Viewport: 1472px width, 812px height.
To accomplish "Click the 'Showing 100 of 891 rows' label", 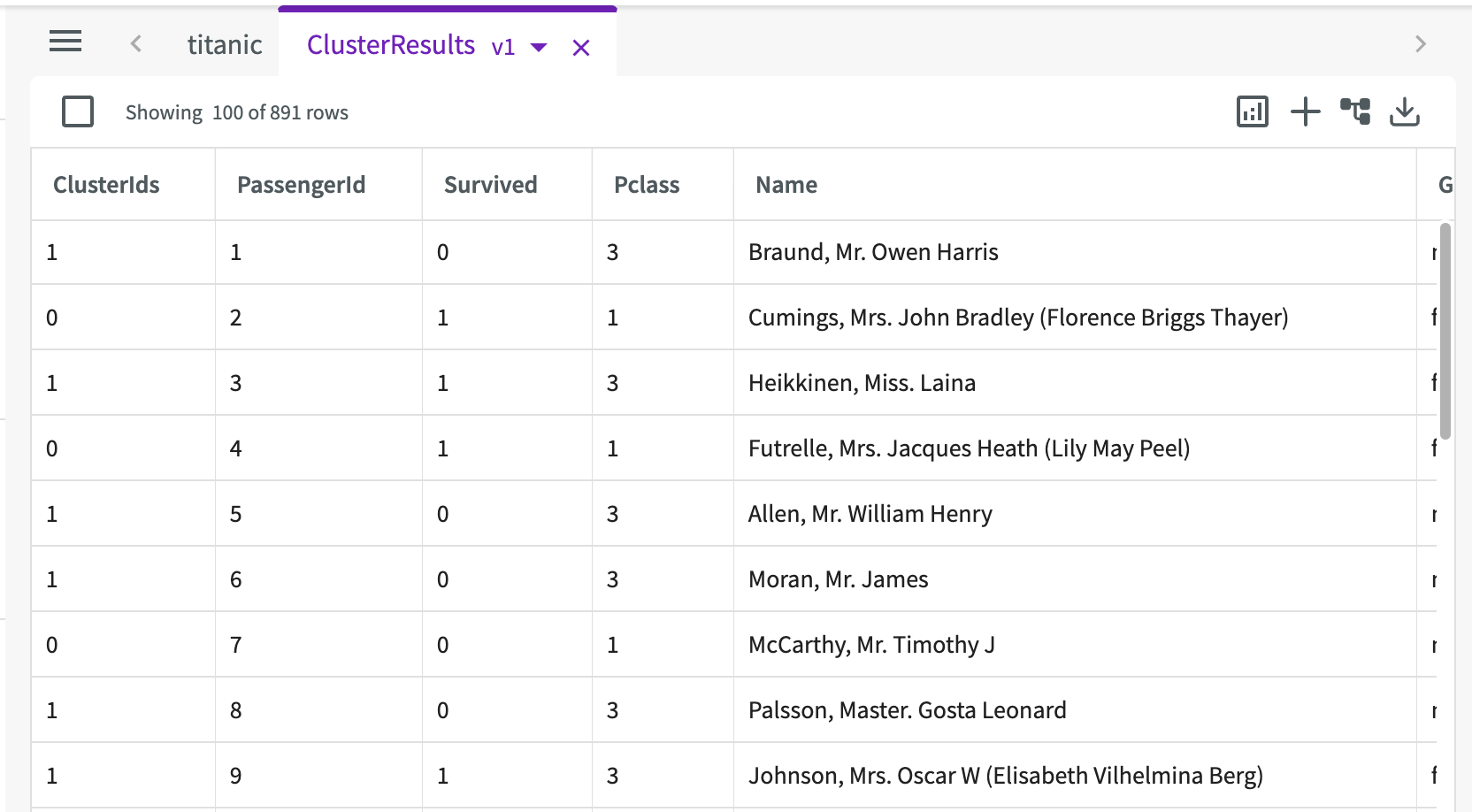I will [x=237, y=112].
